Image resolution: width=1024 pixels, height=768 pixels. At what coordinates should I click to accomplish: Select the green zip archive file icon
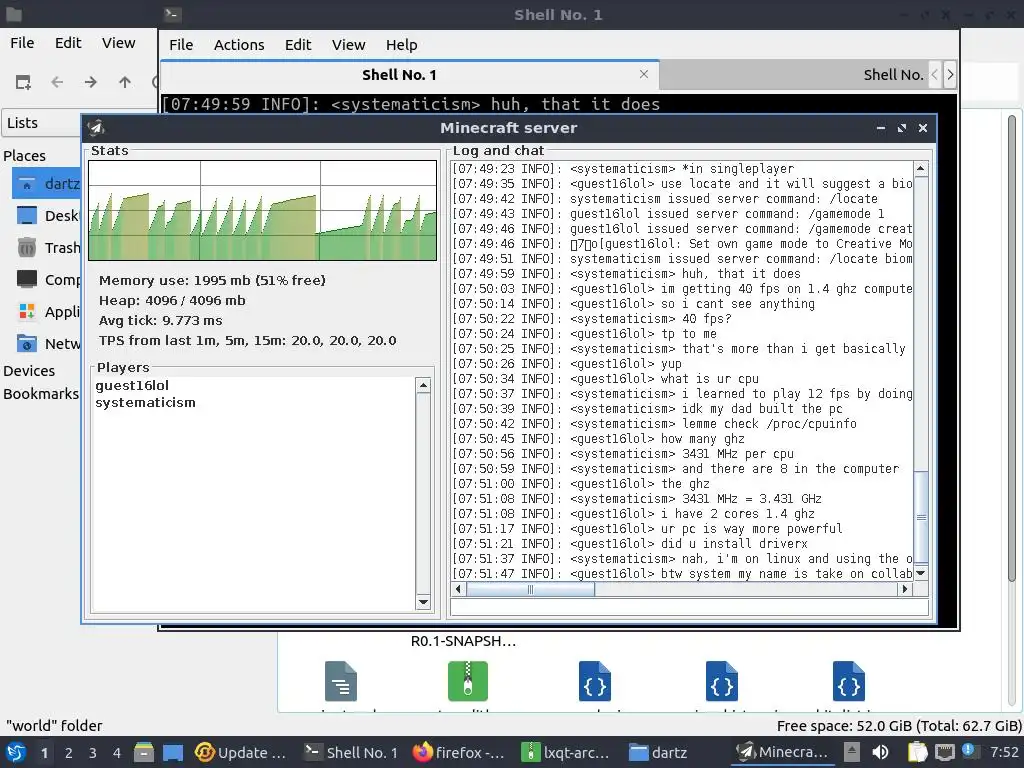pyautogui.click(x=468, y=681)
